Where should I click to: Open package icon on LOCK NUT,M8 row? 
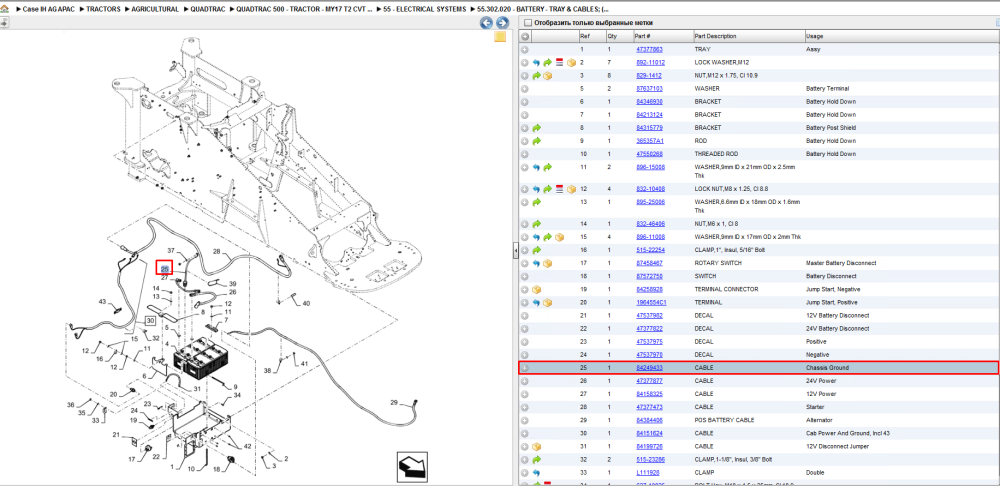click(x=571, y=189)
